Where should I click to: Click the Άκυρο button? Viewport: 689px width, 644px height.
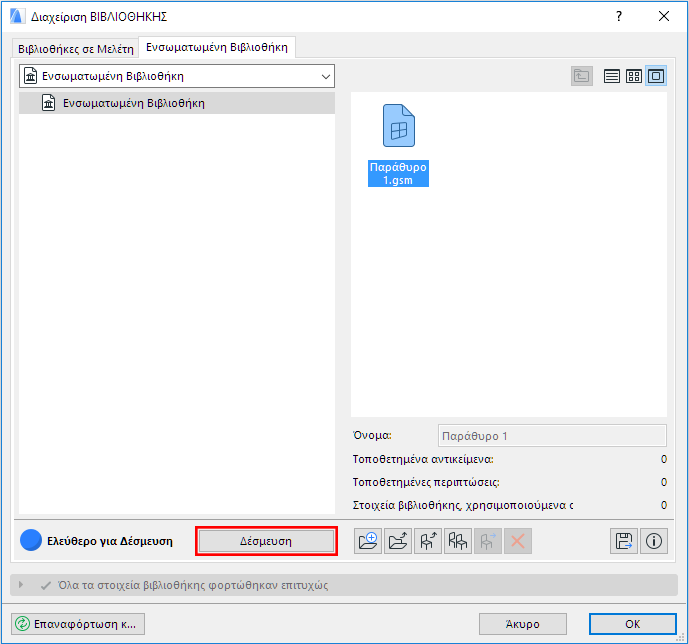point(522,624)
